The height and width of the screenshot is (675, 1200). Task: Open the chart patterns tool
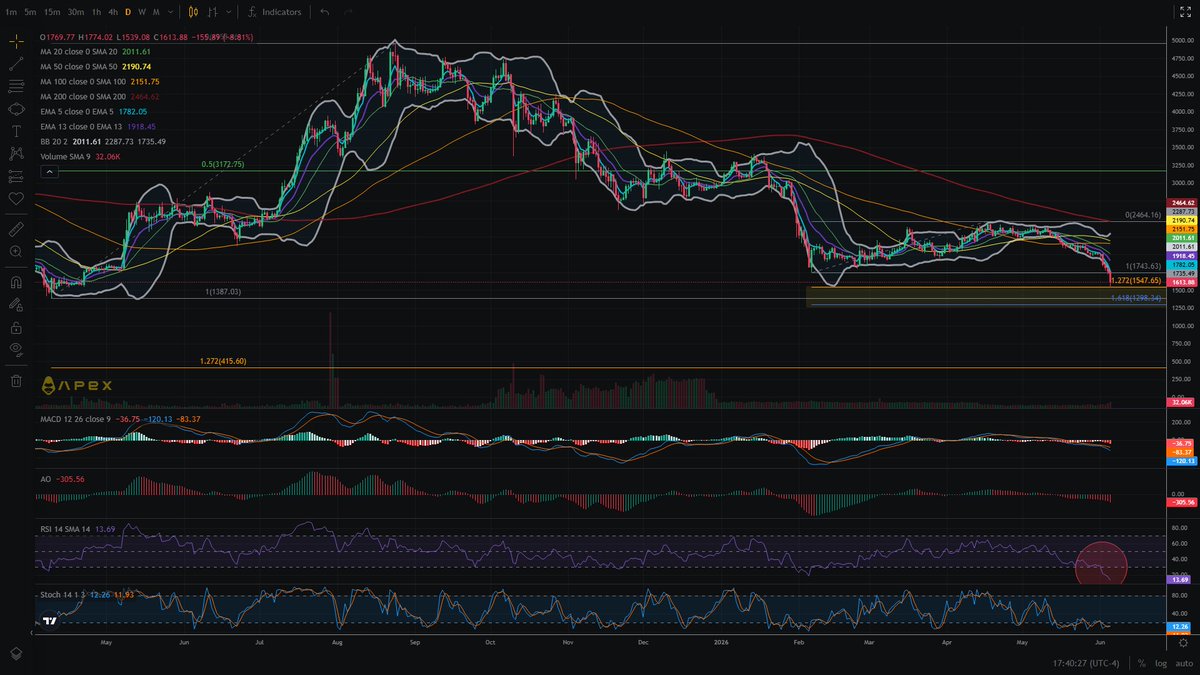coord(15,153)
